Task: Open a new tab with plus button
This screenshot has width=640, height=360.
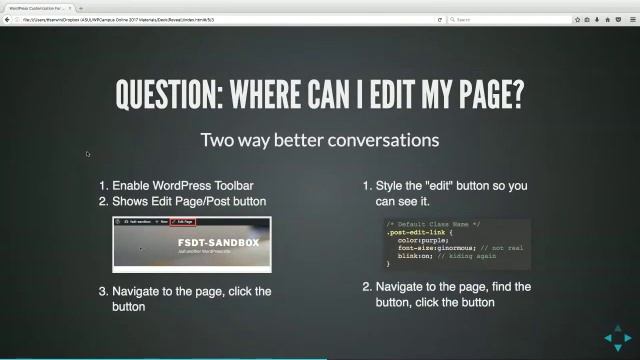Action: pyautogui.click(x=81, y=8)
